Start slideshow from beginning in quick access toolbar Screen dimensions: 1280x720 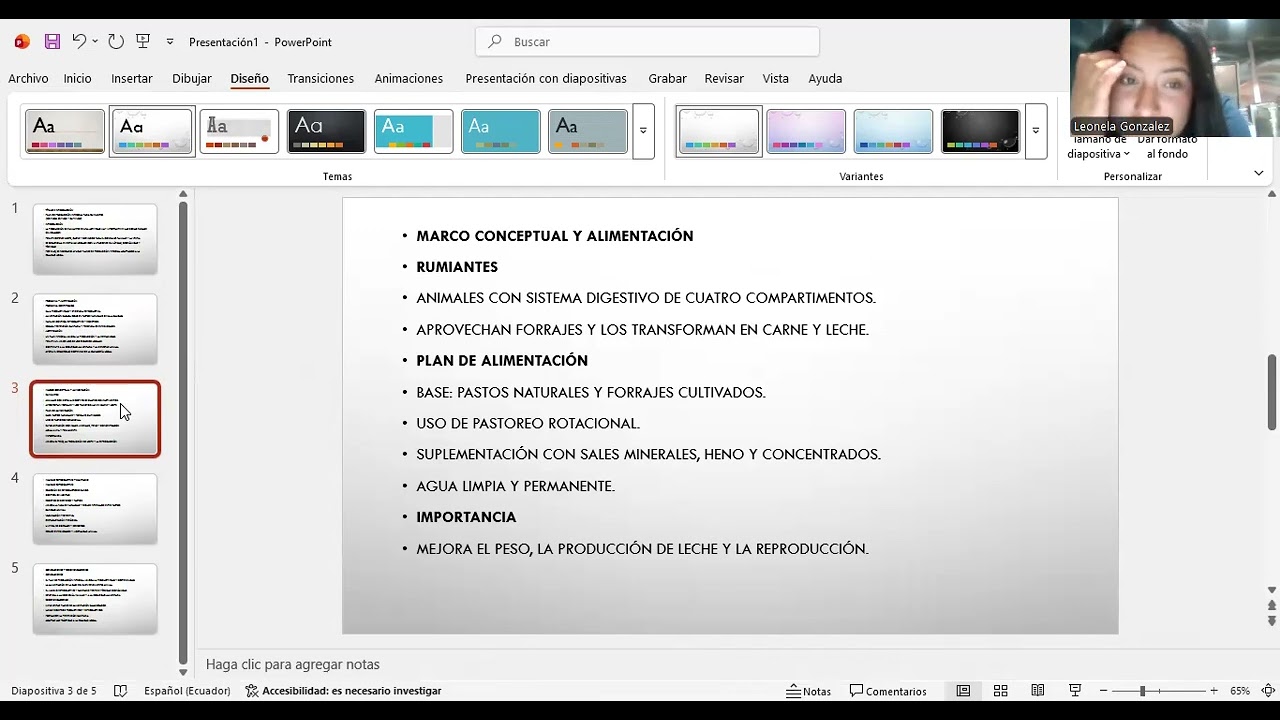click(x=143, y=41)
